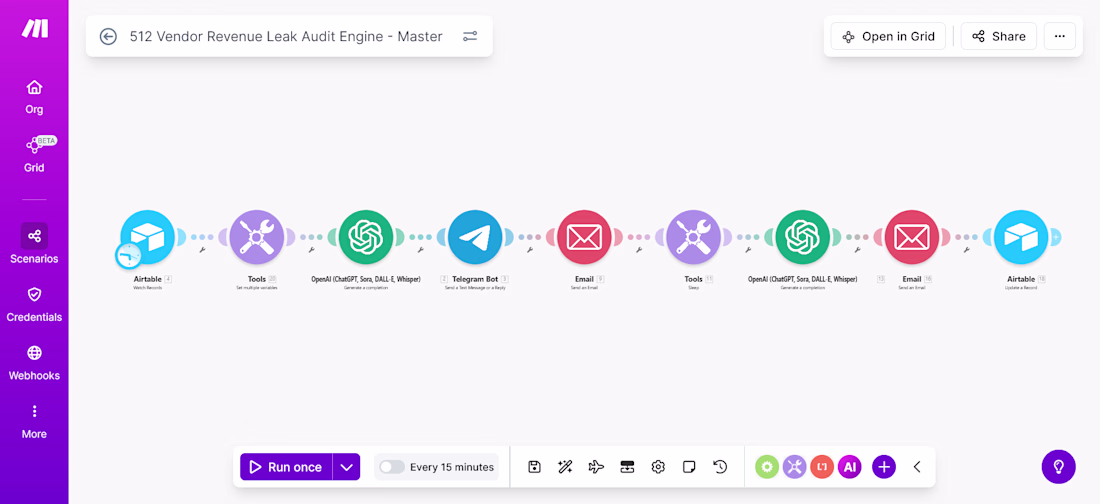
Task: Open the notes sticky icon
Action: 689,467
